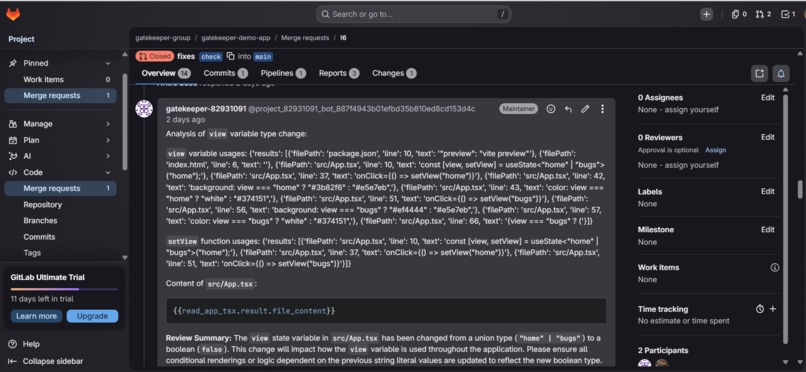Switch to the Reports tab
Viewport: 806px width, 372px height.
tap(339, 73)
